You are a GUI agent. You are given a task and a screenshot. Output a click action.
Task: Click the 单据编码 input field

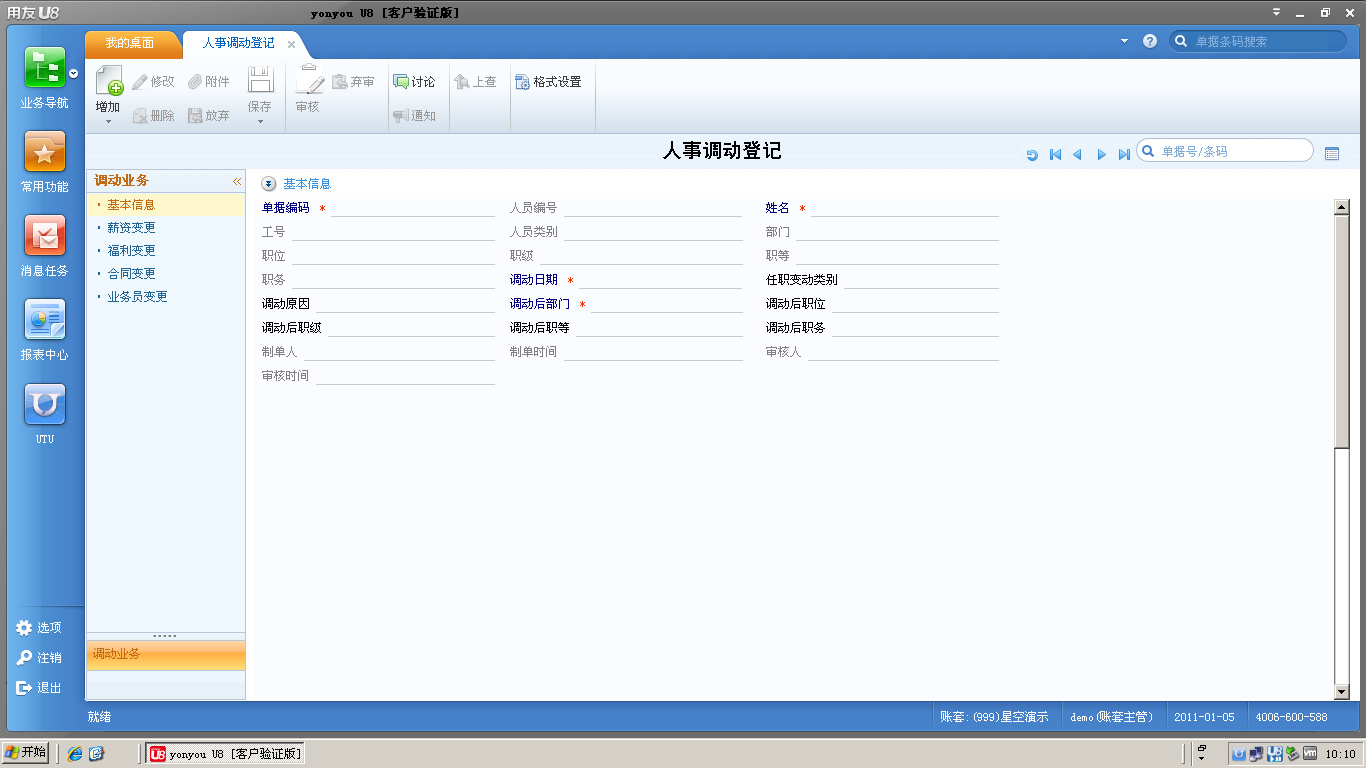[x=413, y=208]
